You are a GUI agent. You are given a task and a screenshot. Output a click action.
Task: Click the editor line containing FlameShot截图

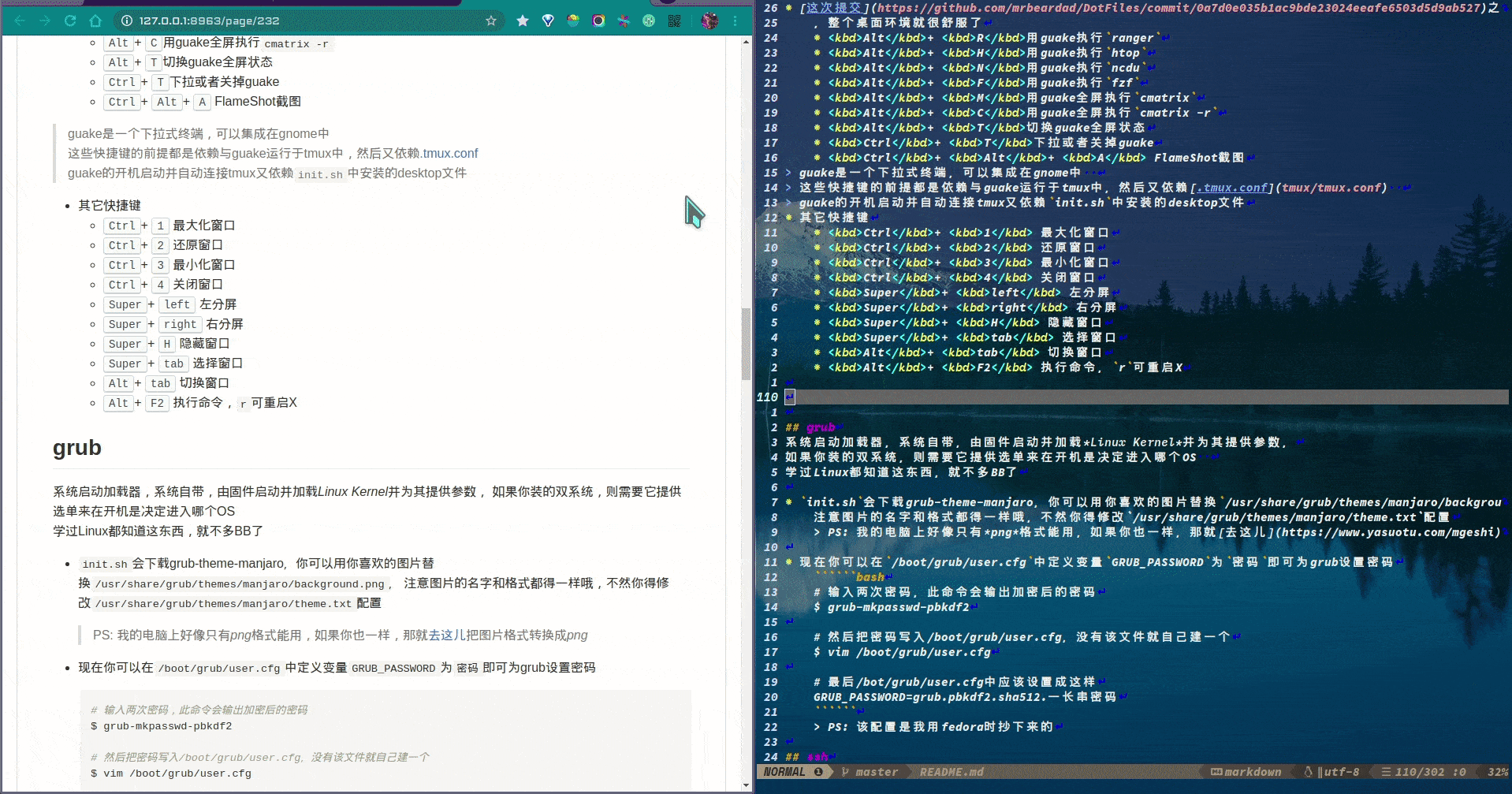[1034, 158]
